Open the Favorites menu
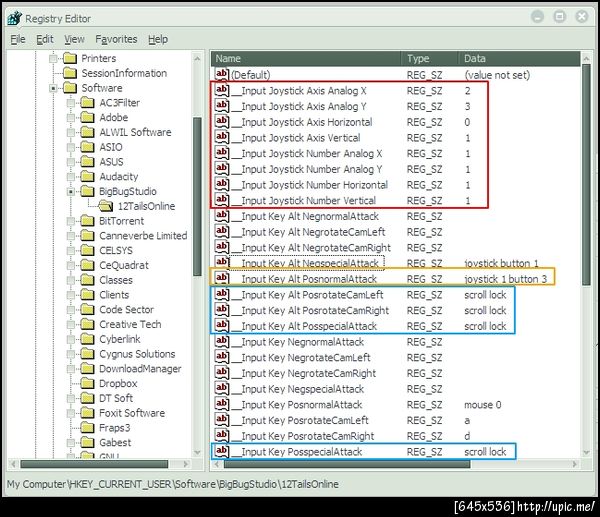Viewport: 600px width, 517px height. pyautogui.click(x=116, y=39)
